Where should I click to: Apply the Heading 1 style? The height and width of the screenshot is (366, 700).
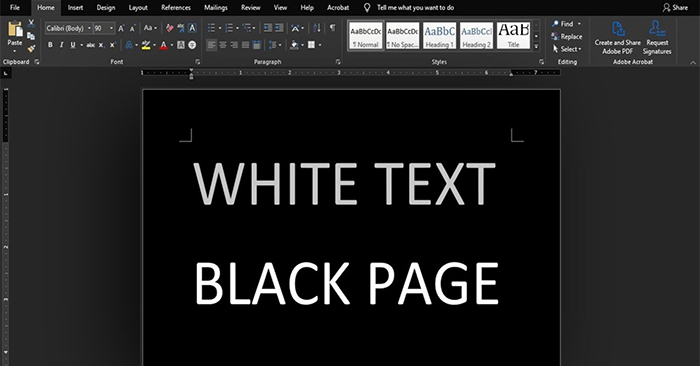(x=440, y=36)
